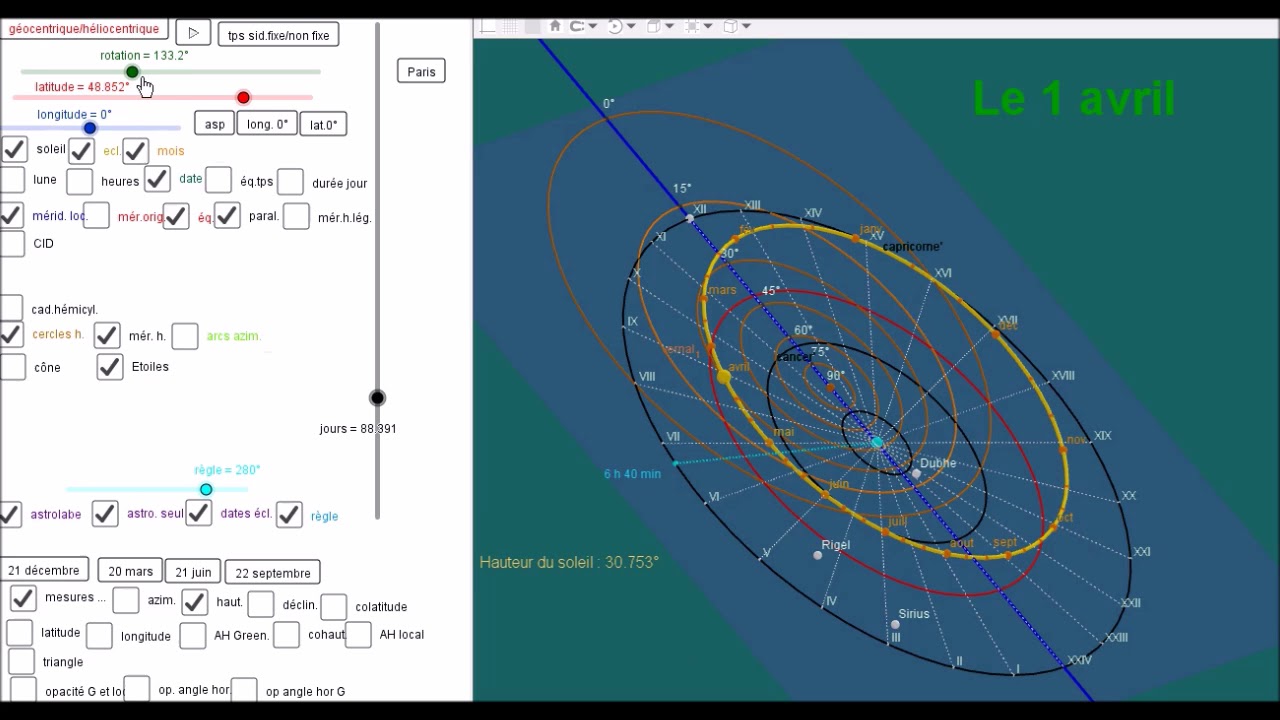Enable the triangle checkbox

tap(21, 661)
